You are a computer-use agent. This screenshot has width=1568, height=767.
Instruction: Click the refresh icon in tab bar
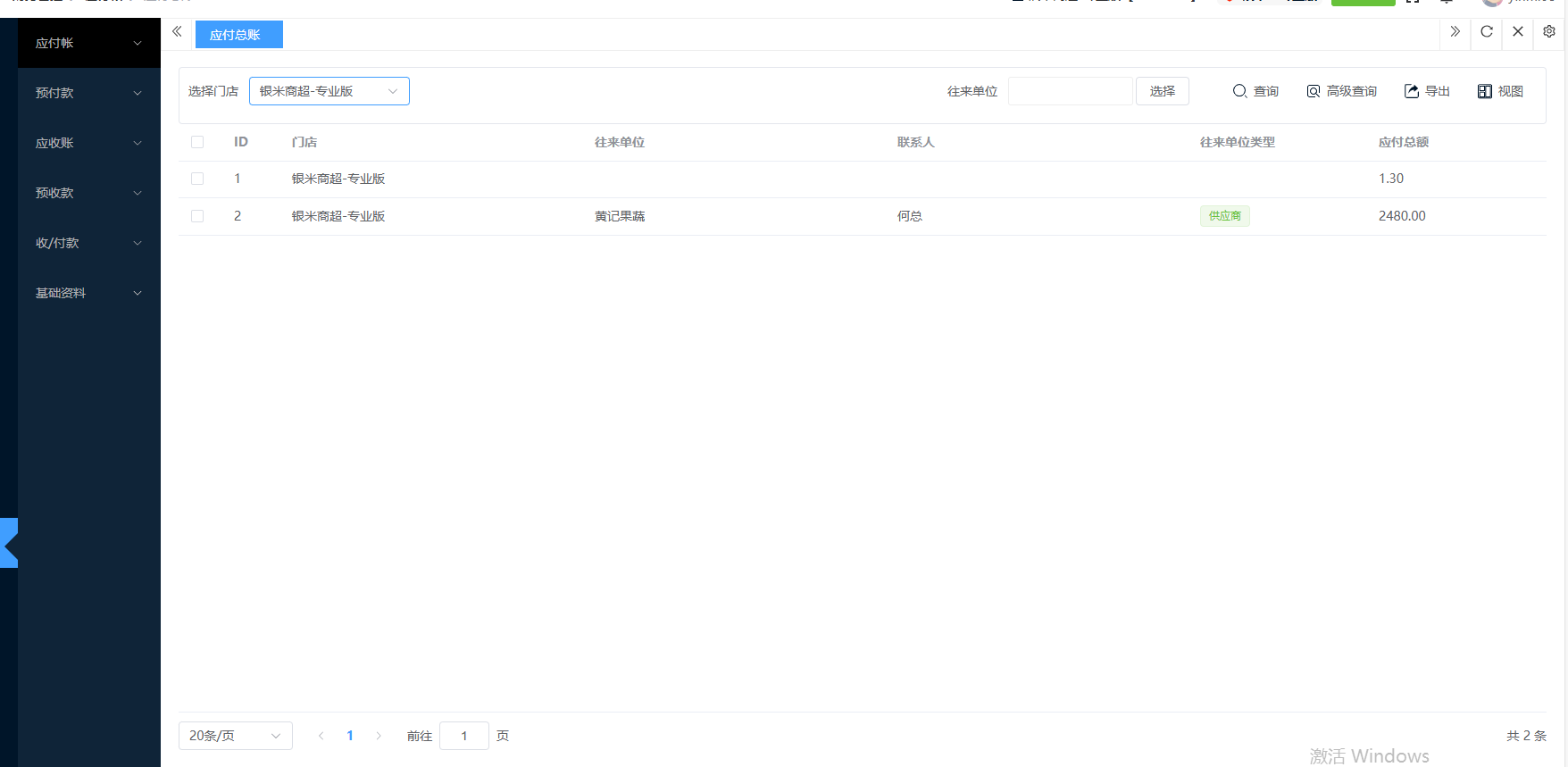(1487, 32)
